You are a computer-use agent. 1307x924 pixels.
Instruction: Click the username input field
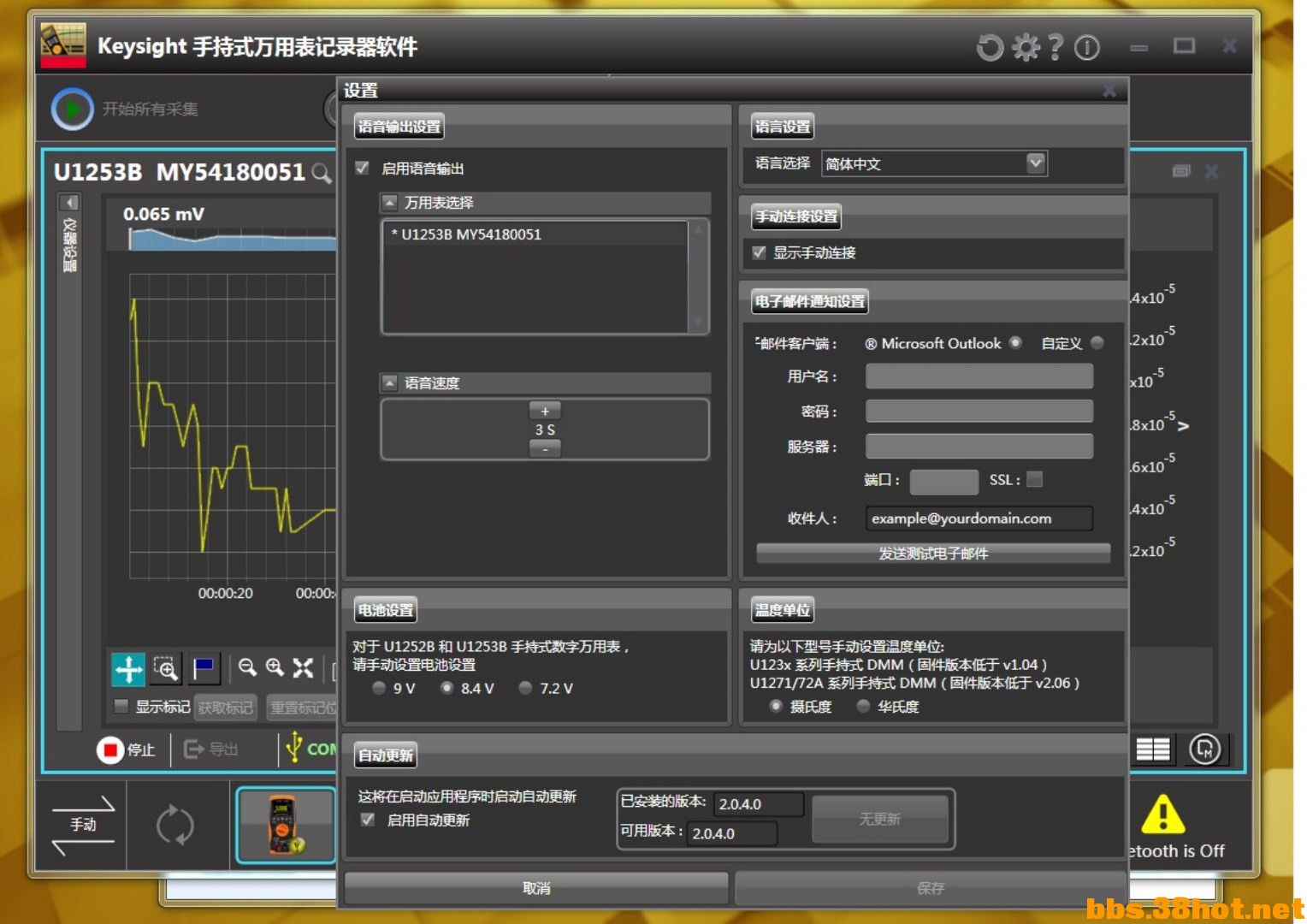tap(979, 376)
